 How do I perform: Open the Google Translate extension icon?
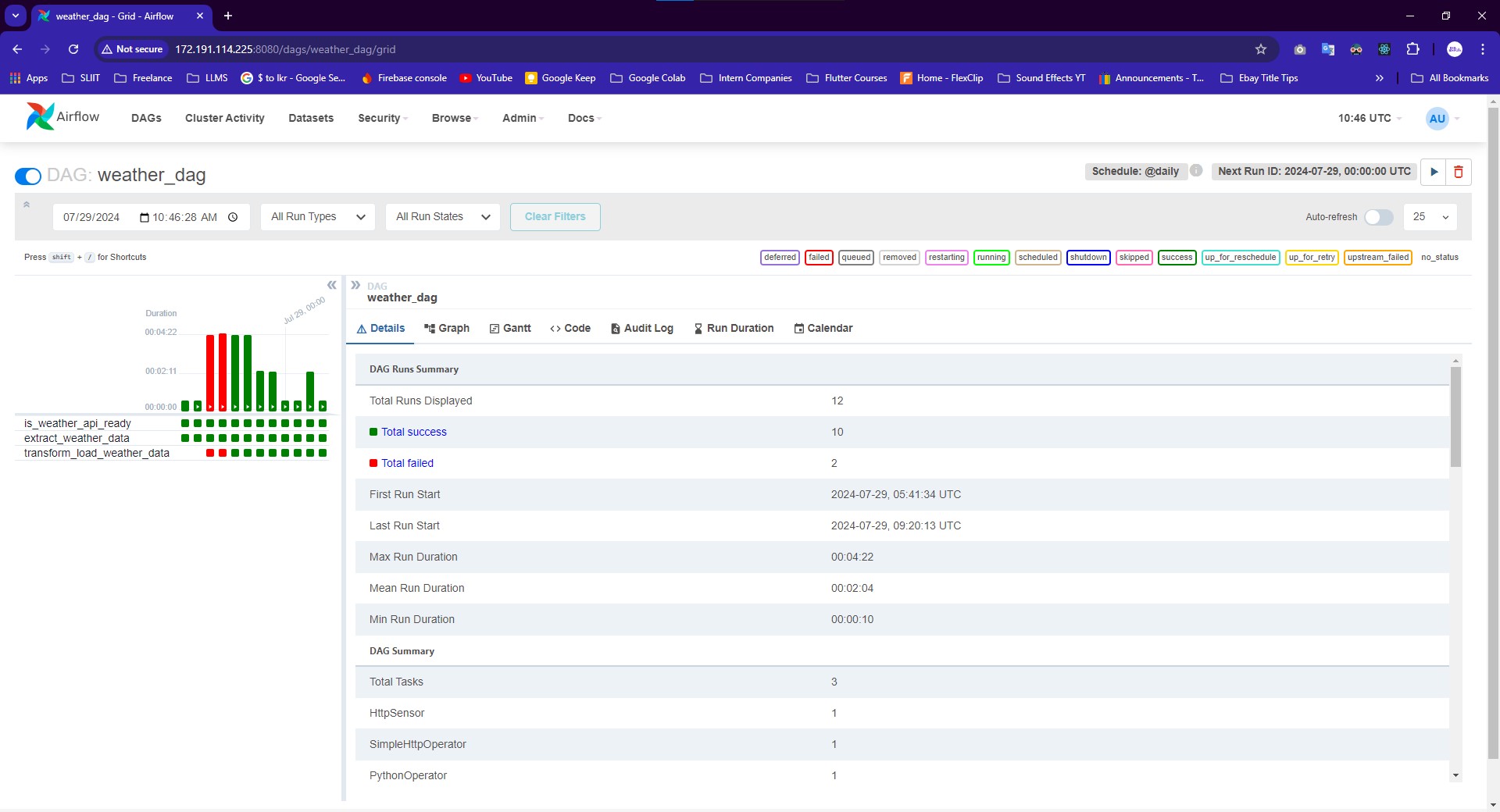[x=1328, y=49]
